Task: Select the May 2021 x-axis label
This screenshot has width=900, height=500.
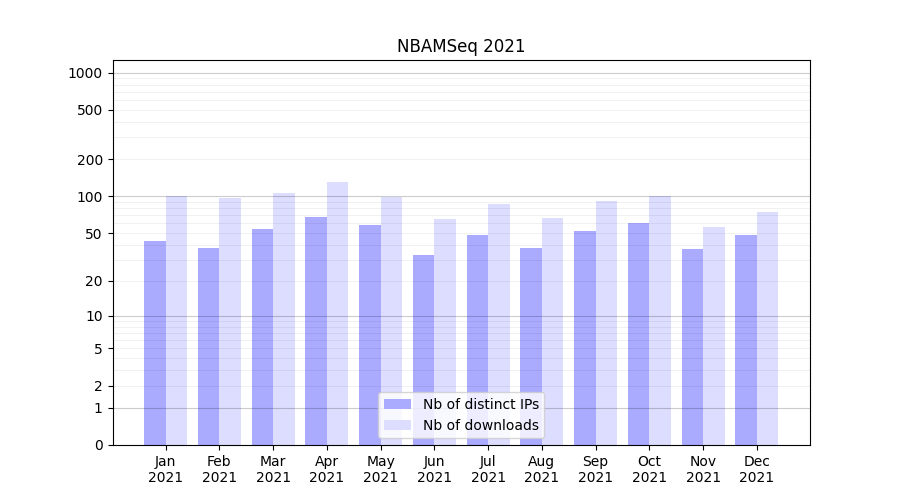Action: coord(380,469)
